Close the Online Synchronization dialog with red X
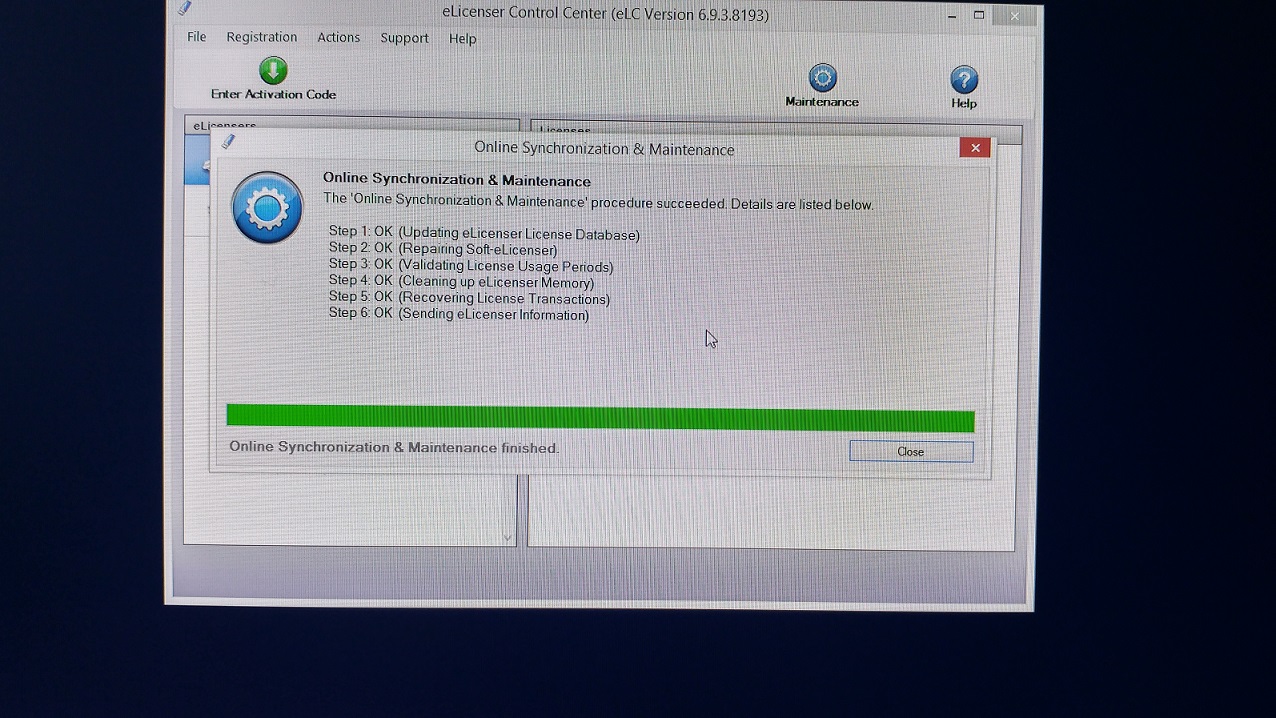The image size is (1276, 718). pyautogui.click(x=975, y=148)
